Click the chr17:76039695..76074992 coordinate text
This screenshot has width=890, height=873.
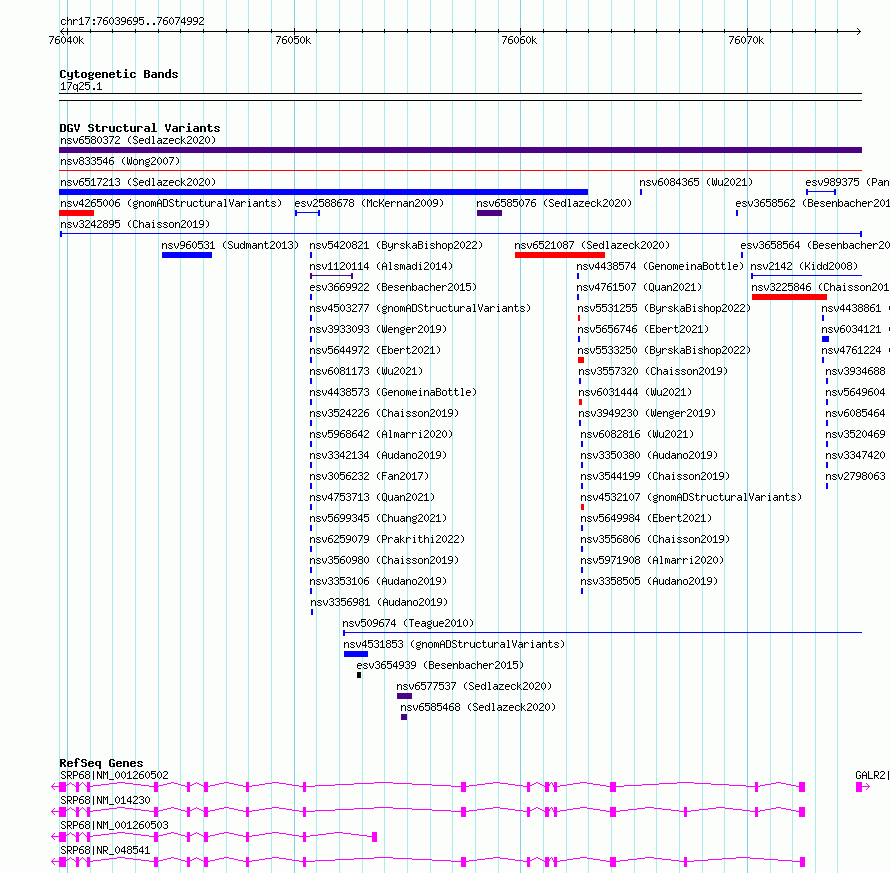(132, 21)
